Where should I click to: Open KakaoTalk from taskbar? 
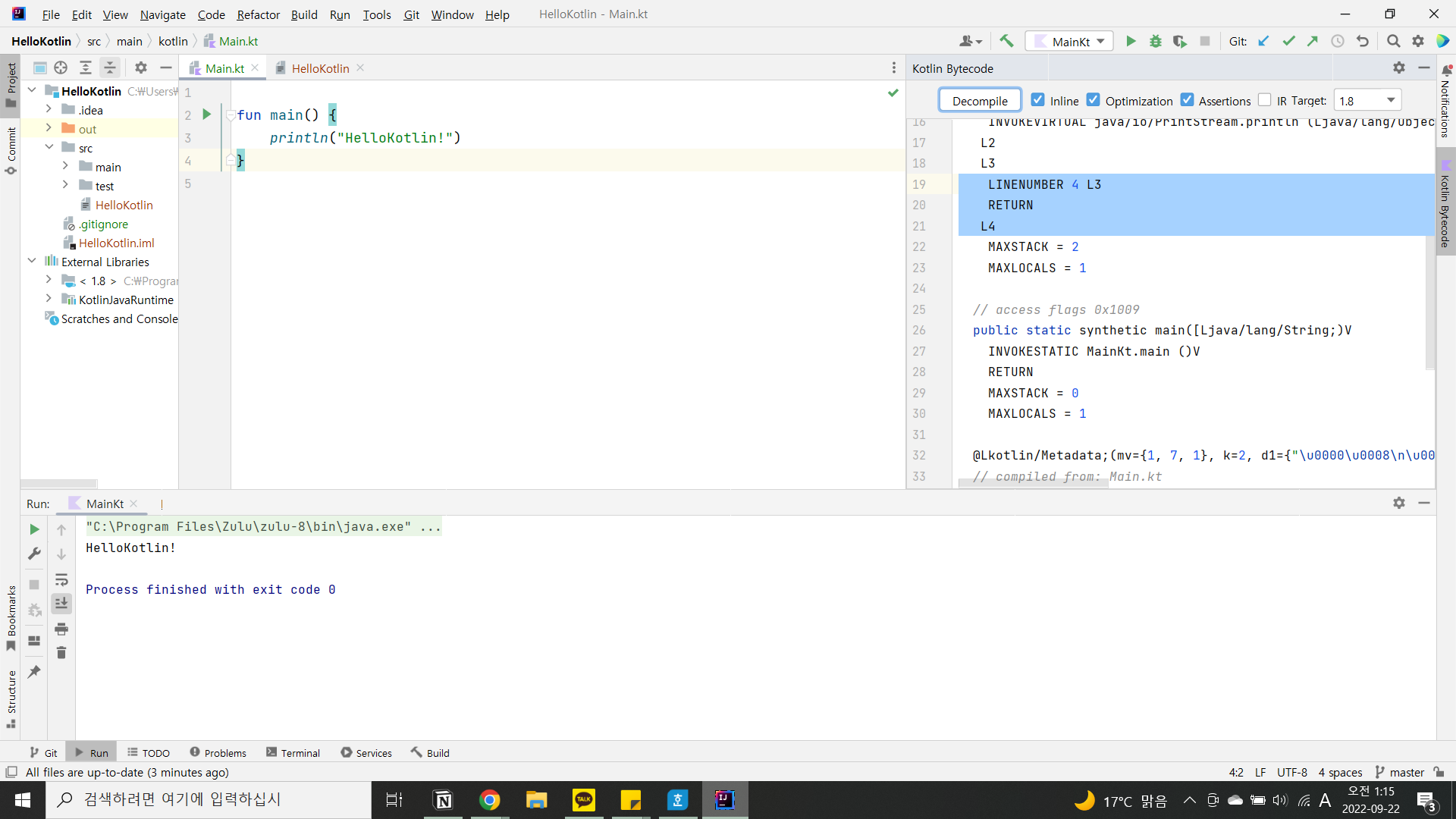(x=584, y=799)
